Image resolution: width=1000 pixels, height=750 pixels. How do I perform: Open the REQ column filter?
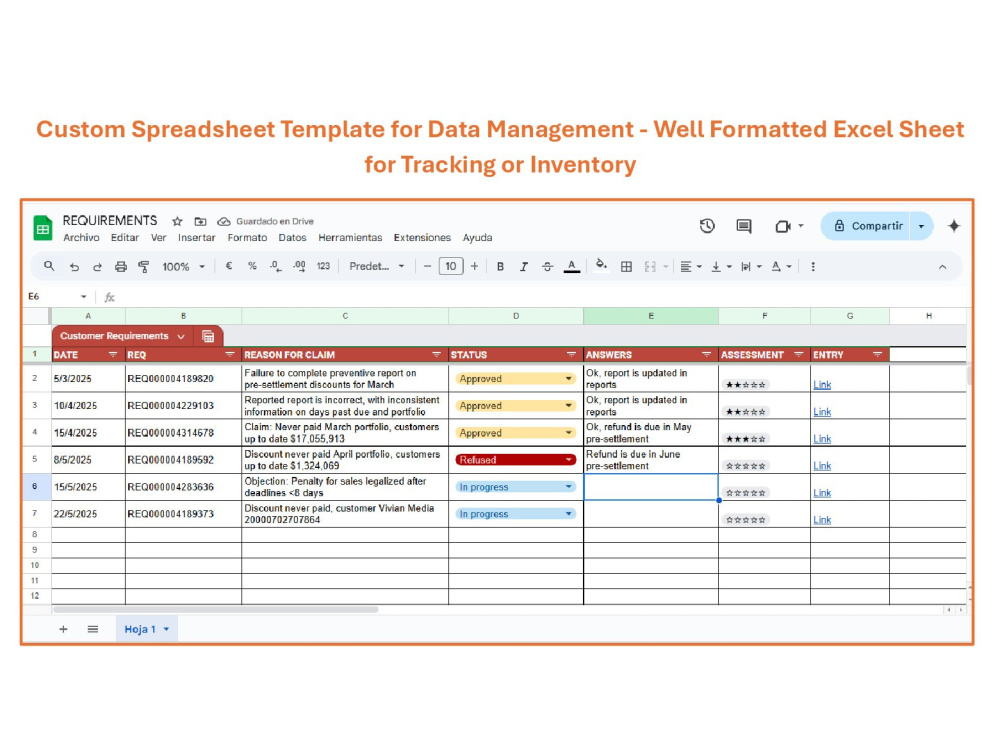[230, 355]
